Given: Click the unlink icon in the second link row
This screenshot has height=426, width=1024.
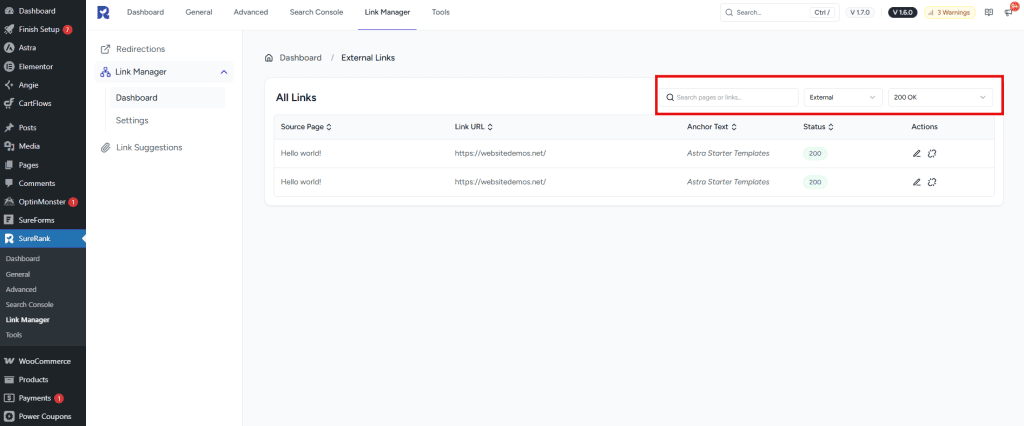Looking at the screenshot, I should click(x=932, y=182).
